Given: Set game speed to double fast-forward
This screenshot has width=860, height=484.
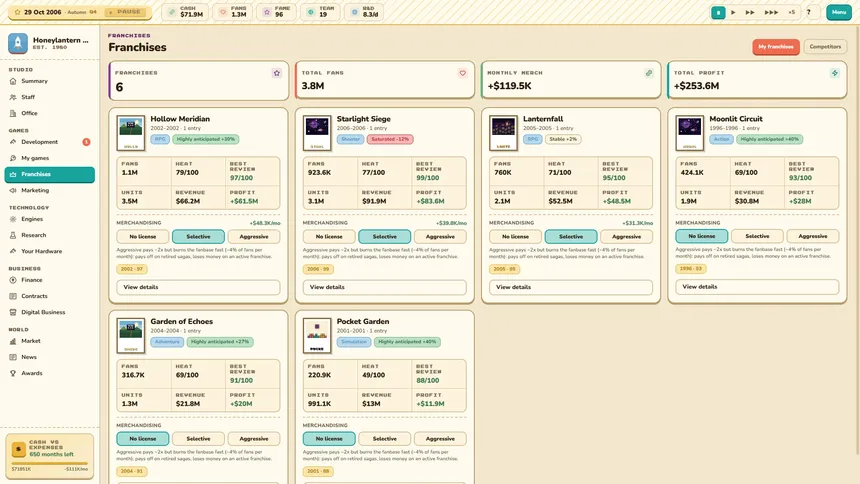Looking at the screenshot, I should 750,12.
